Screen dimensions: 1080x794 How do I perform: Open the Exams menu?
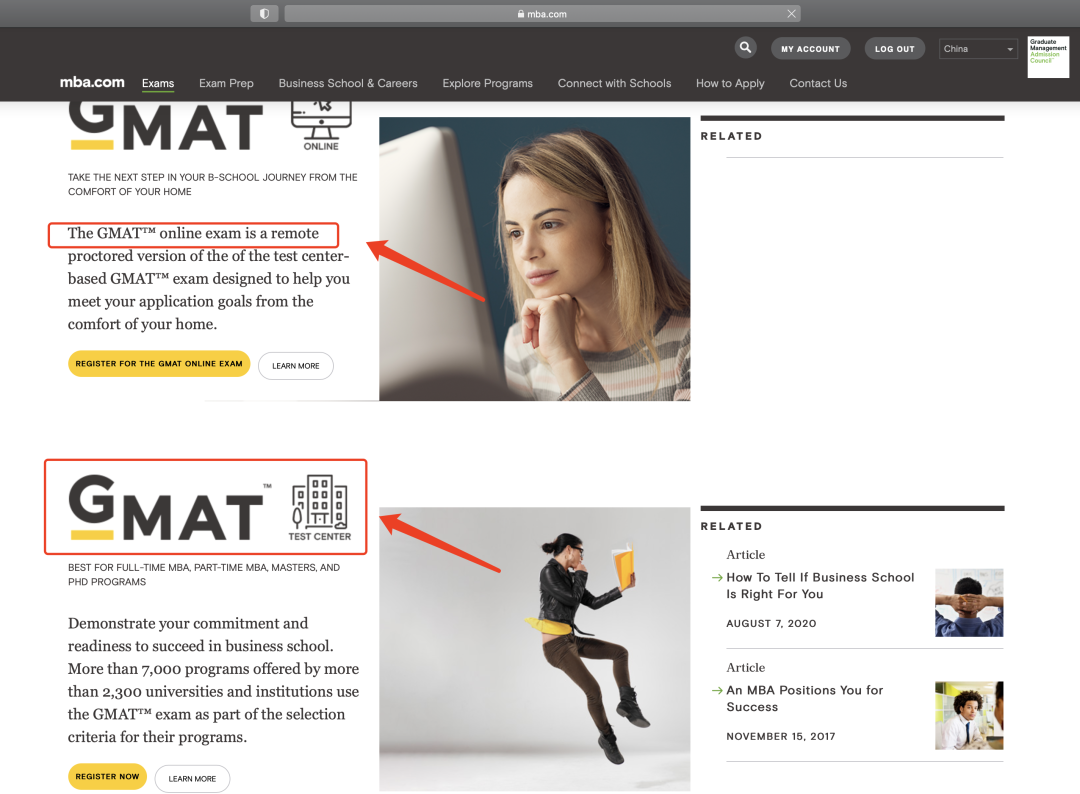point(158,83)
